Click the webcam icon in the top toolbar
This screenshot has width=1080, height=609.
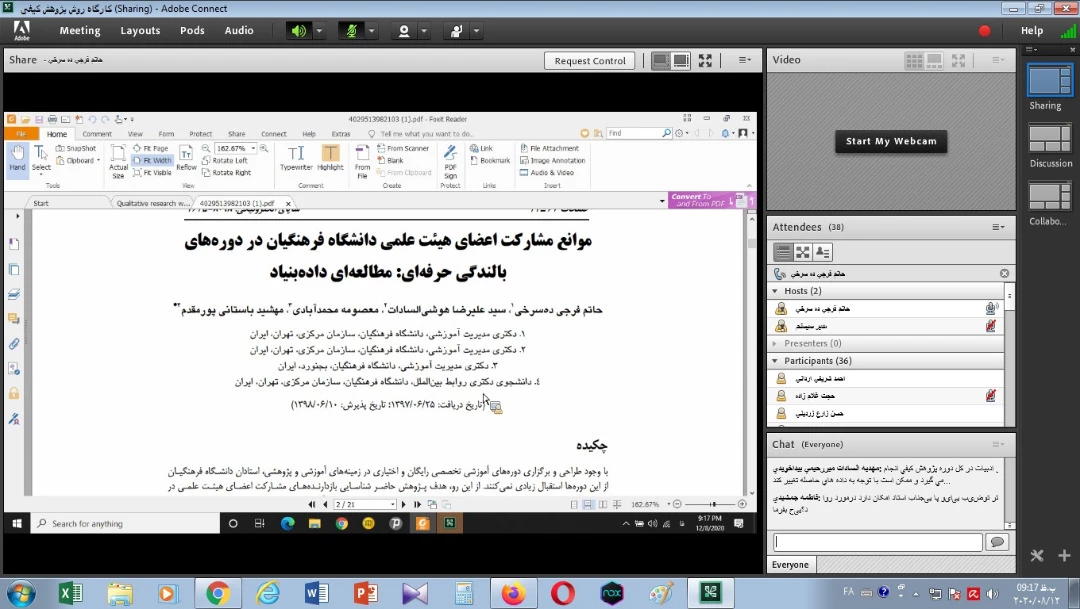coord(404,31)
